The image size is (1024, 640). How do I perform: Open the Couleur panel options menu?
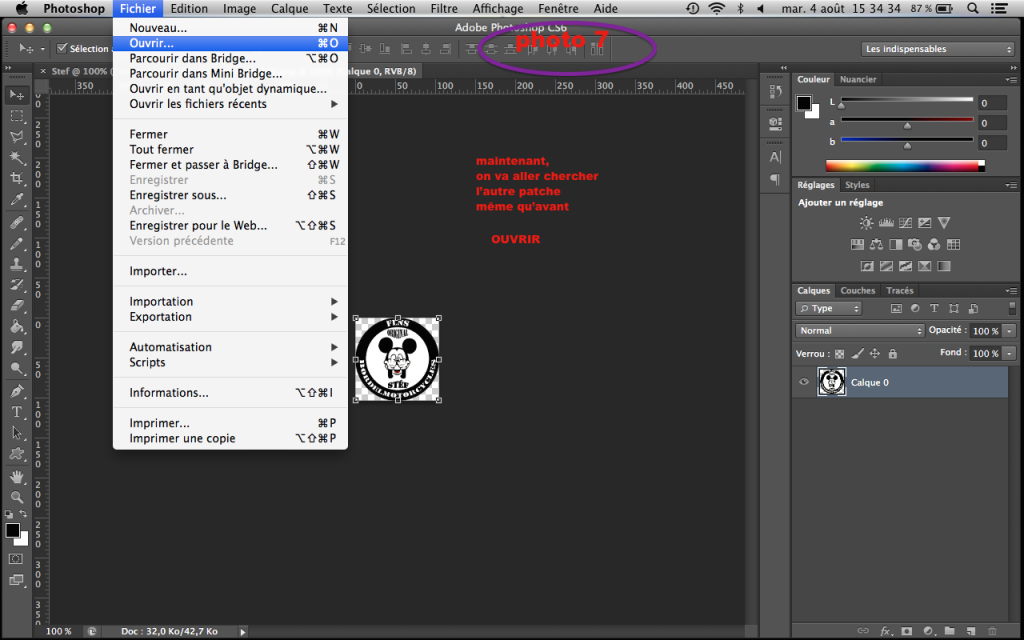tap(1011, 80)
